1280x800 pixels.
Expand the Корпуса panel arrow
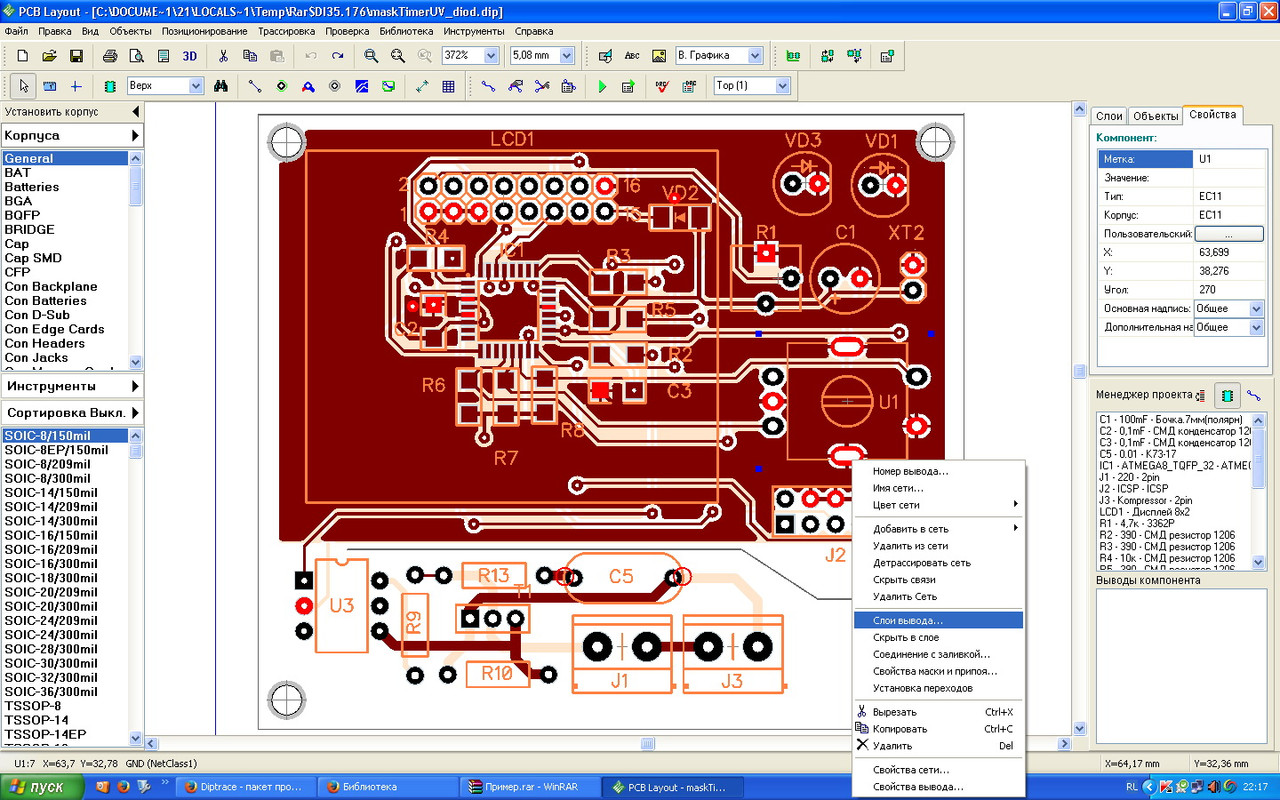click(x=134, y=135)
